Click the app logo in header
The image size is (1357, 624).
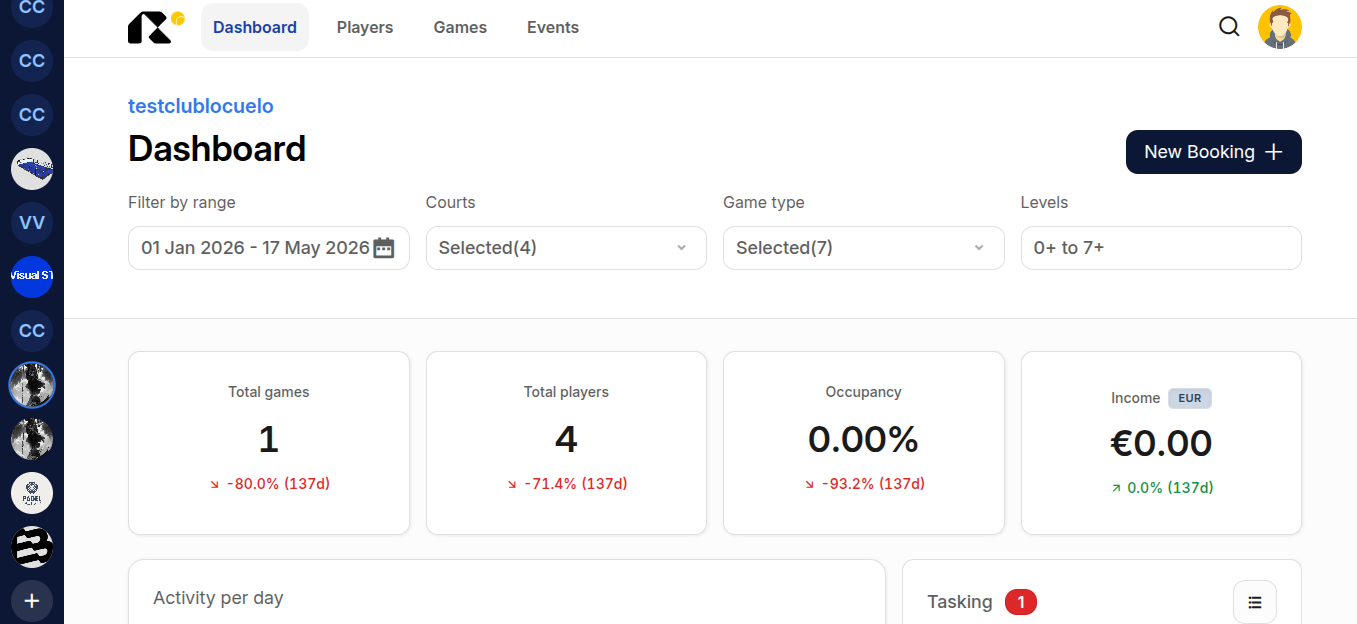click(156, 27)
